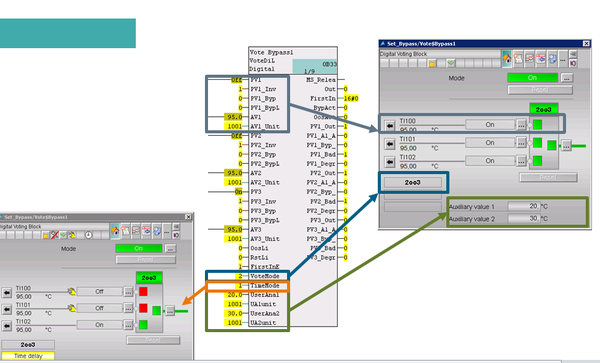The width and height of the screenshot is (600, 363).
Task: Click the green checkmark status icon in right faceplate
Action: 451,63
